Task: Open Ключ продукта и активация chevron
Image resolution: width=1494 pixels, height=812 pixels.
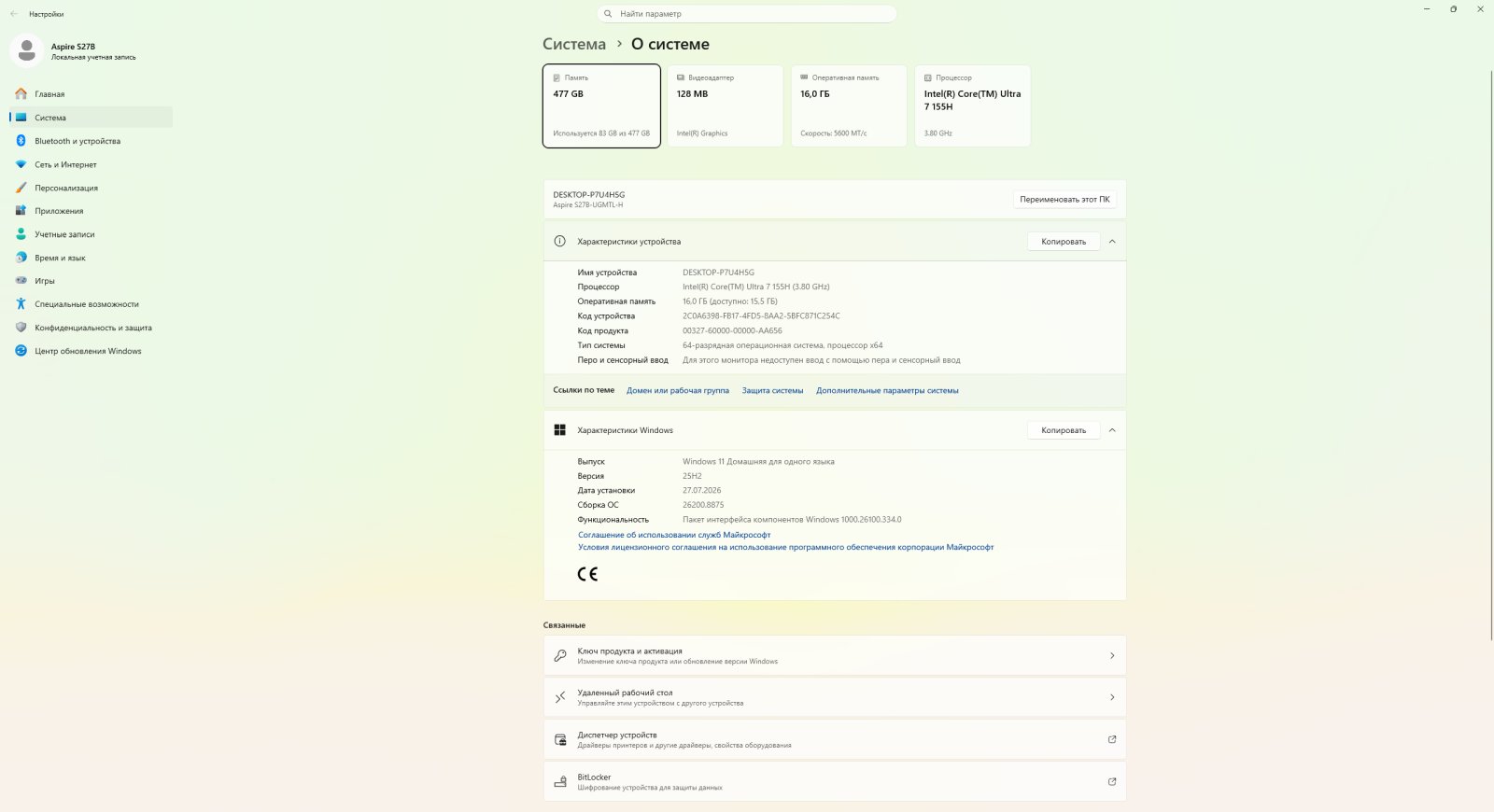Action: (x=1112, y=656)
